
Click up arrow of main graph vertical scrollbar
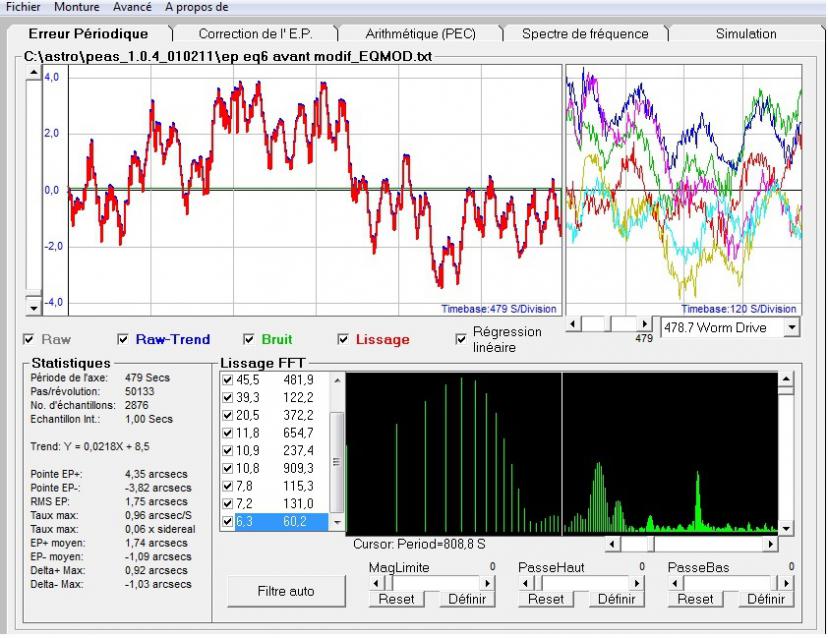click(34, 72)
